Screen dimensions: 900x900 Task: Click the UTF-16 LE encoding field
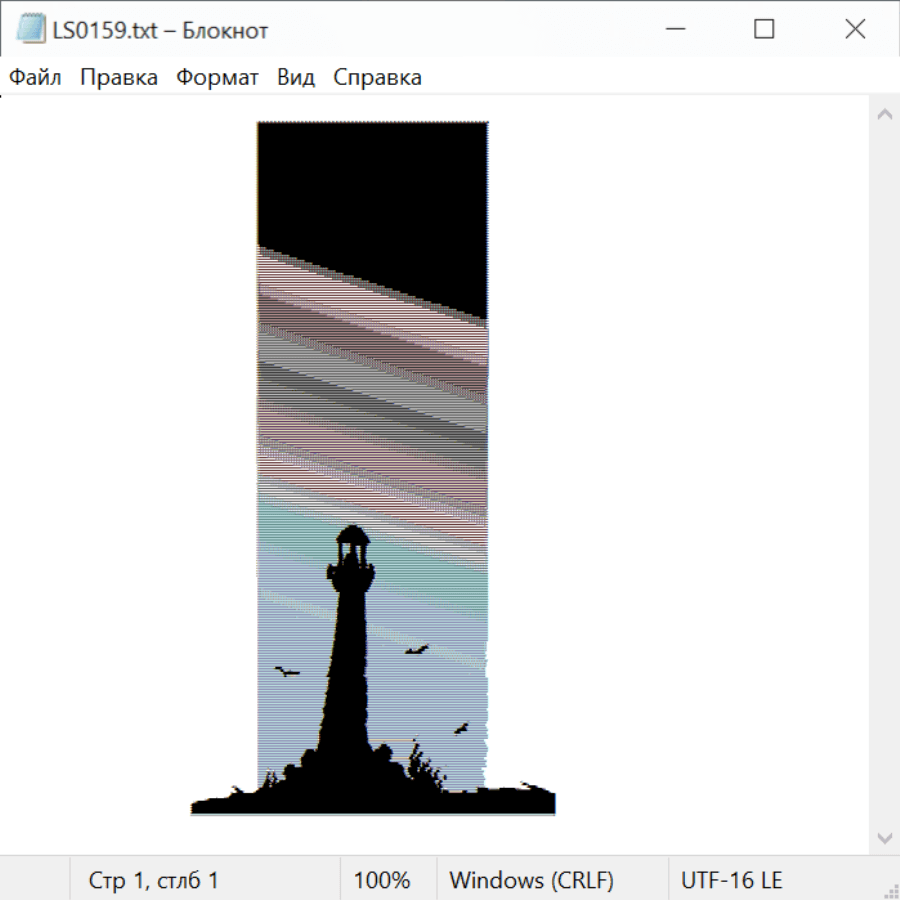click(x=731, y=880)
